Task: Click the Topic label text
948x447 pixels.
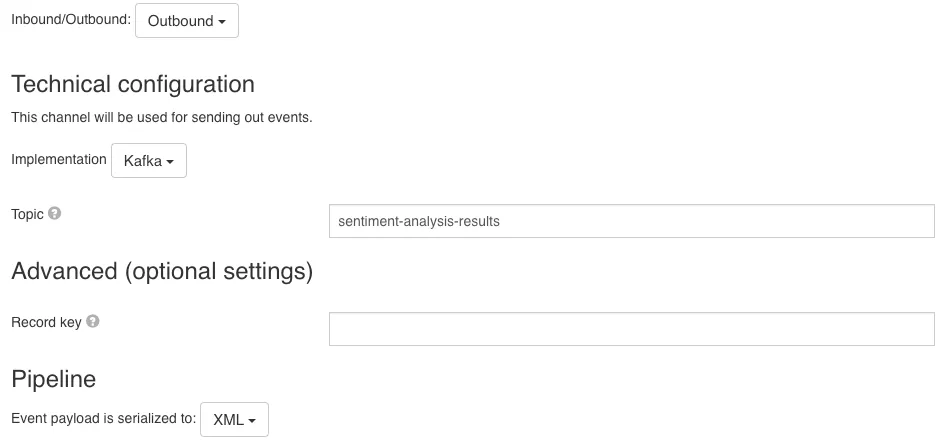Action: click(x=27, y=214)
